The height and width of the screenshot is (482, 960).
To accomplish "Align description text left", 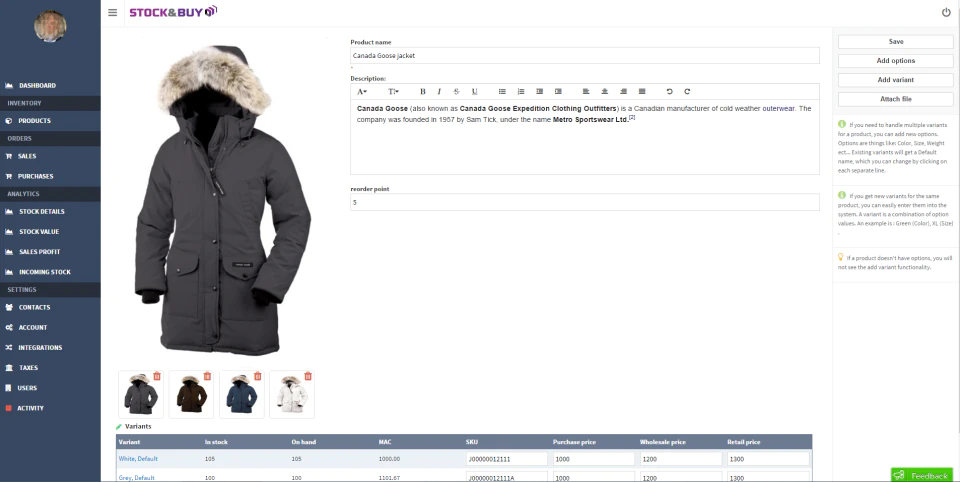I will [586, 91].
